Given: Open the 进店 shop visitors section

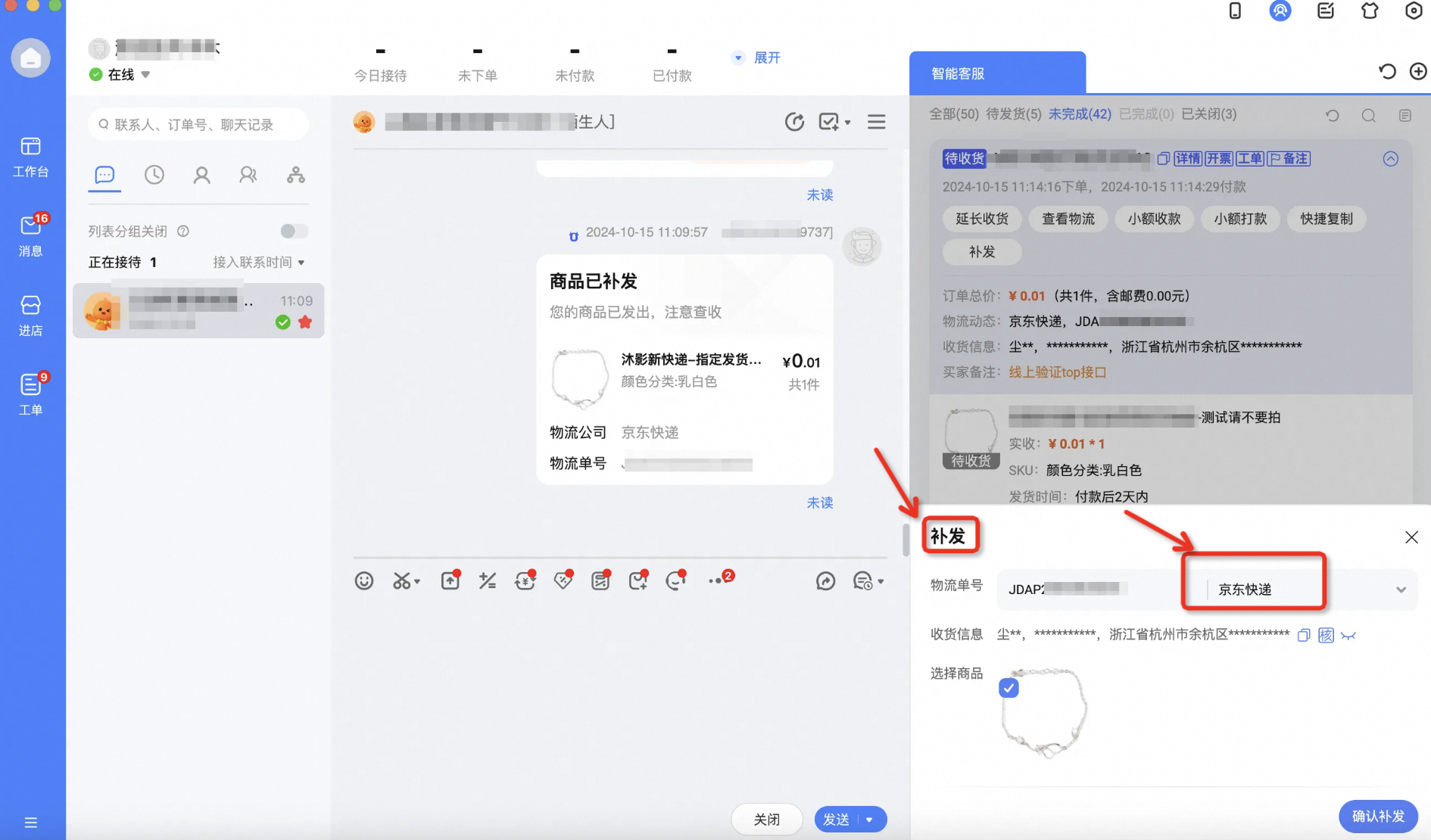Looking at the screenshot, I should [x=30, y=316].
